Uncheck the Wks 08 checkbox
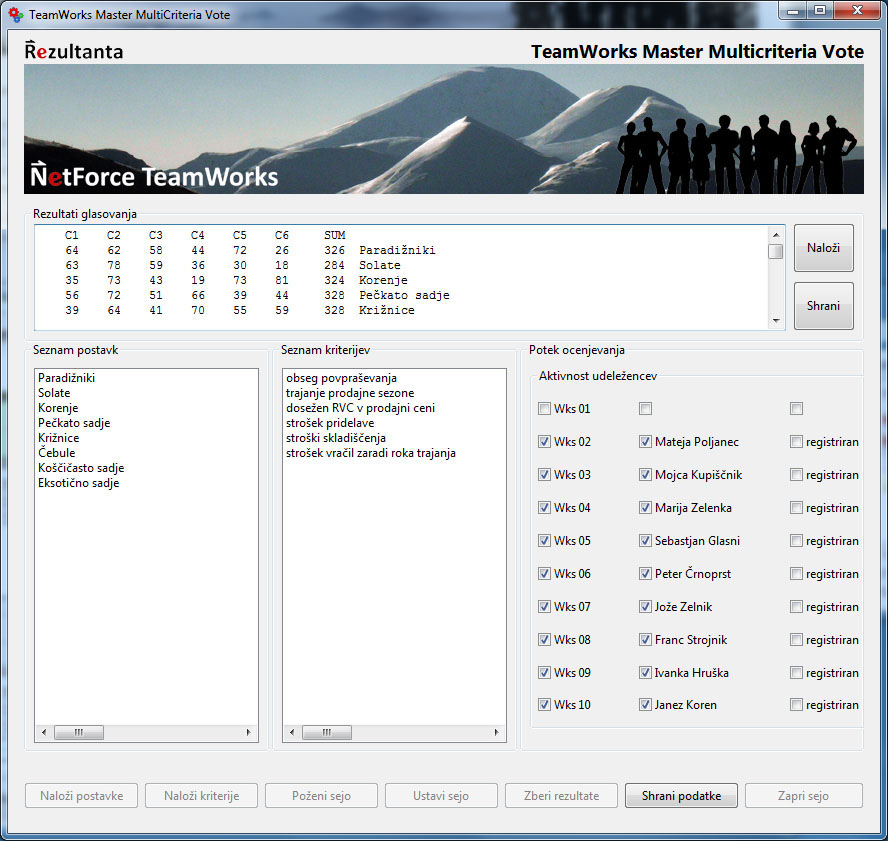Viewport: 888px width, 841px height. point(544,639)
